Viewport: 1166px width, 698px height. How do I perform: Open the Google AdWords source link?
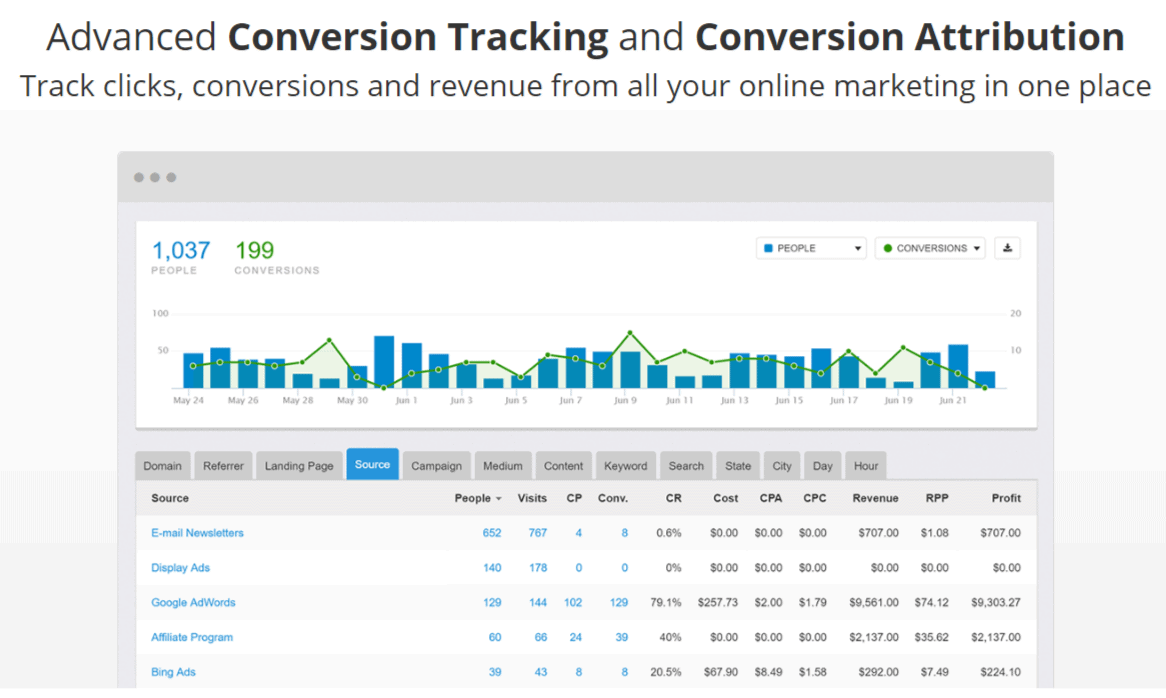193,603
